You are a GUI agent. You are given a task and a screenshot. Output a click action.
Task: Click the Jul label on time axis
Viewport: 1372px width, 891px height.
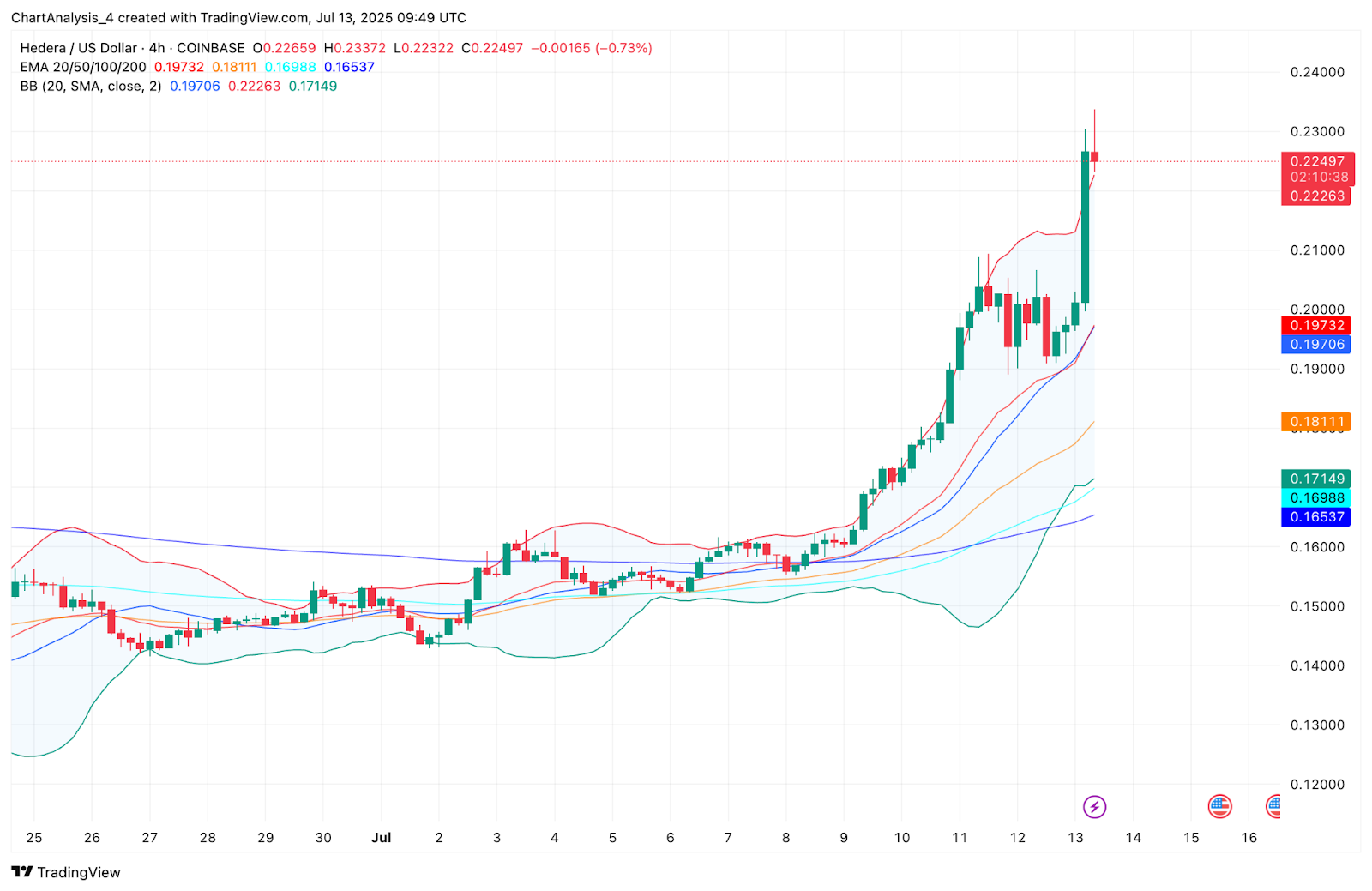tap(381, 837)
